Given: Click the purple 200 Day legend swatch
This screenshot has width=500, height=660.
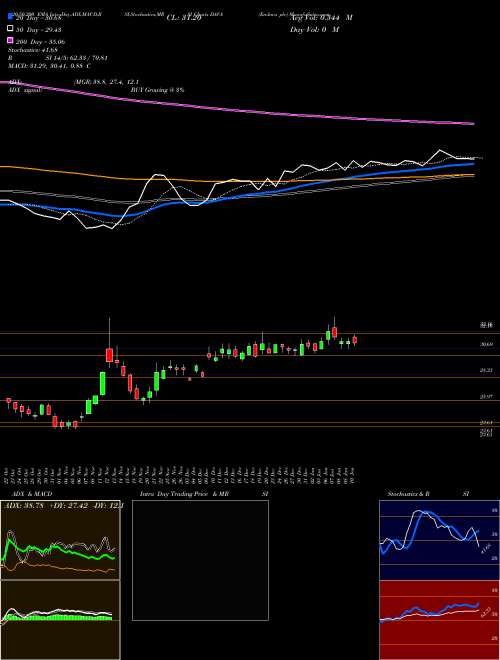Looking at the screenshot, I should pyautogui.click(x=10, y=41).
